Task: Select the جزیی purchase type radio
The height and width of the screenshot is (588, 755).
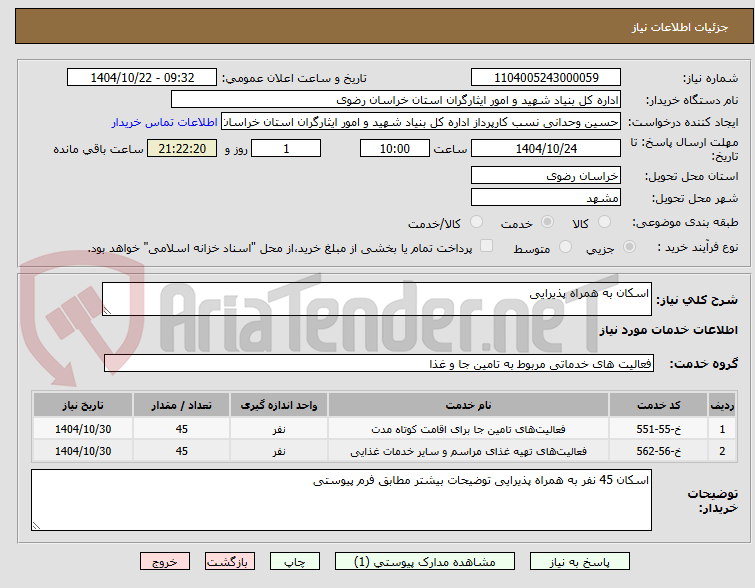Action: pos(629,247)
